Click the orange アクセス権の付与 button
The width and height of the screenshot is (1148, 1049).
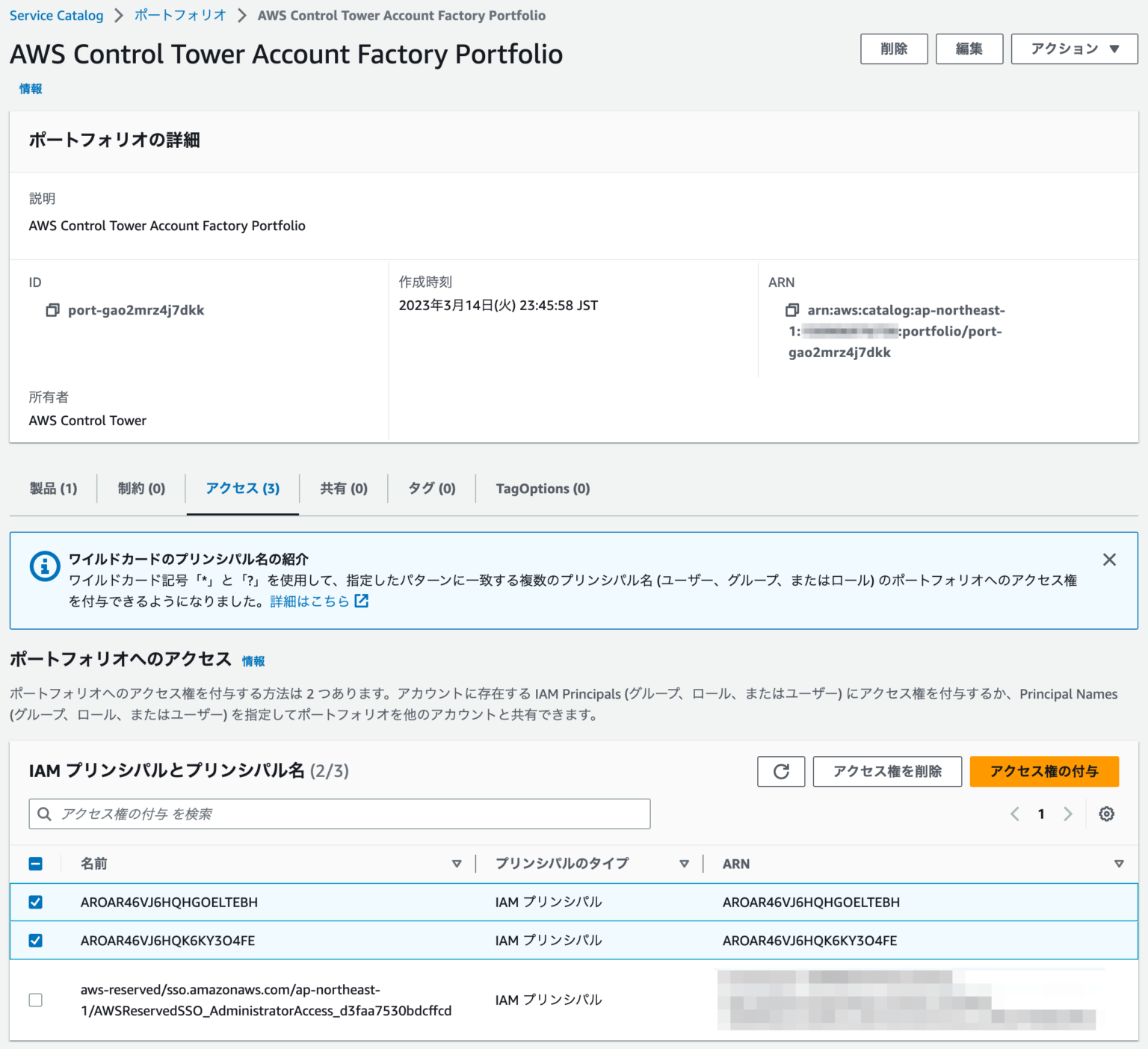click(x=1044, y=771)
